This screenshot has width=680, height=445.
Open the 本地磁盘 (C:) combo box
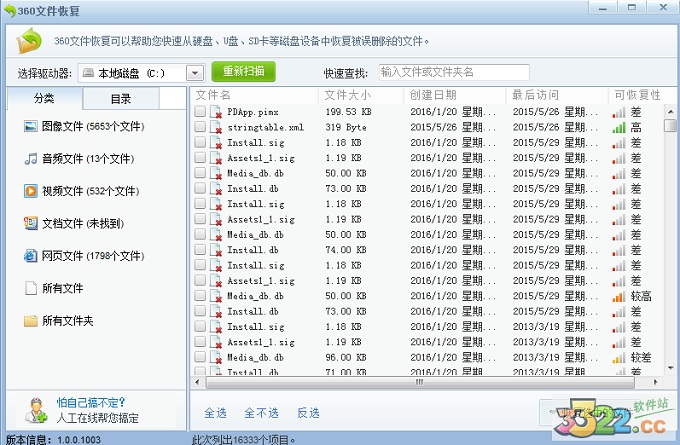point(141,73)
